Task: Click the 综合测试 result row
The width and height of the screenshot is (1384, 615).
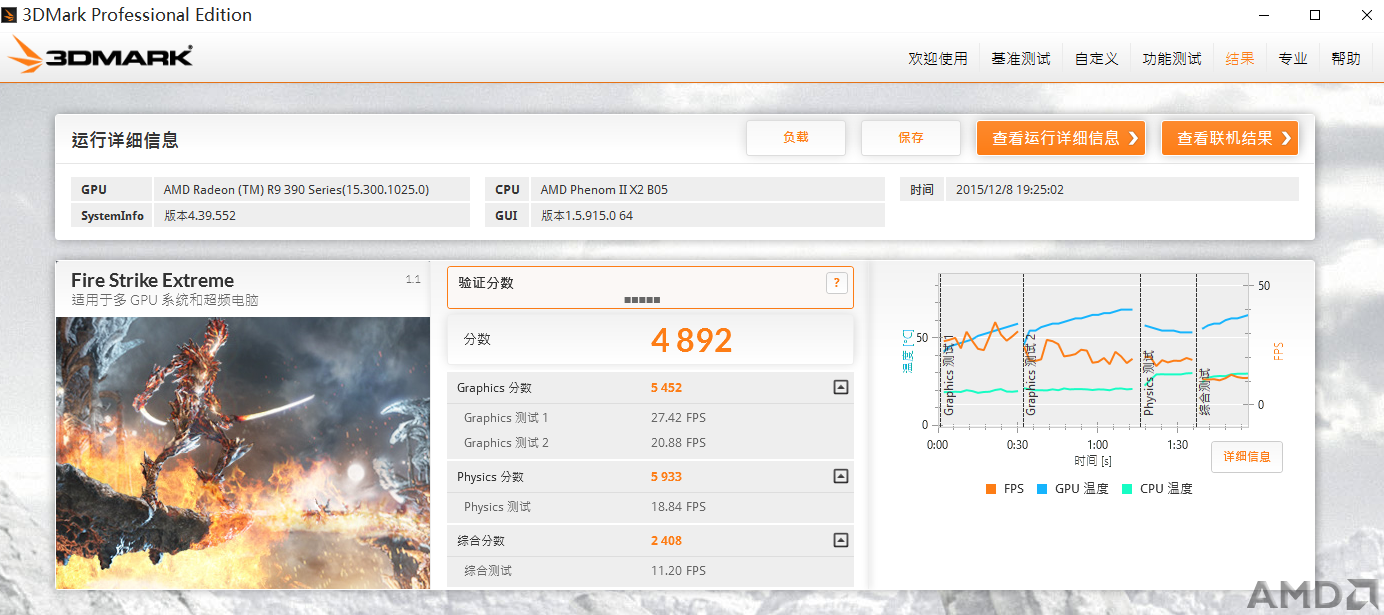Action: pyautogui.click(x=650, y=571)
